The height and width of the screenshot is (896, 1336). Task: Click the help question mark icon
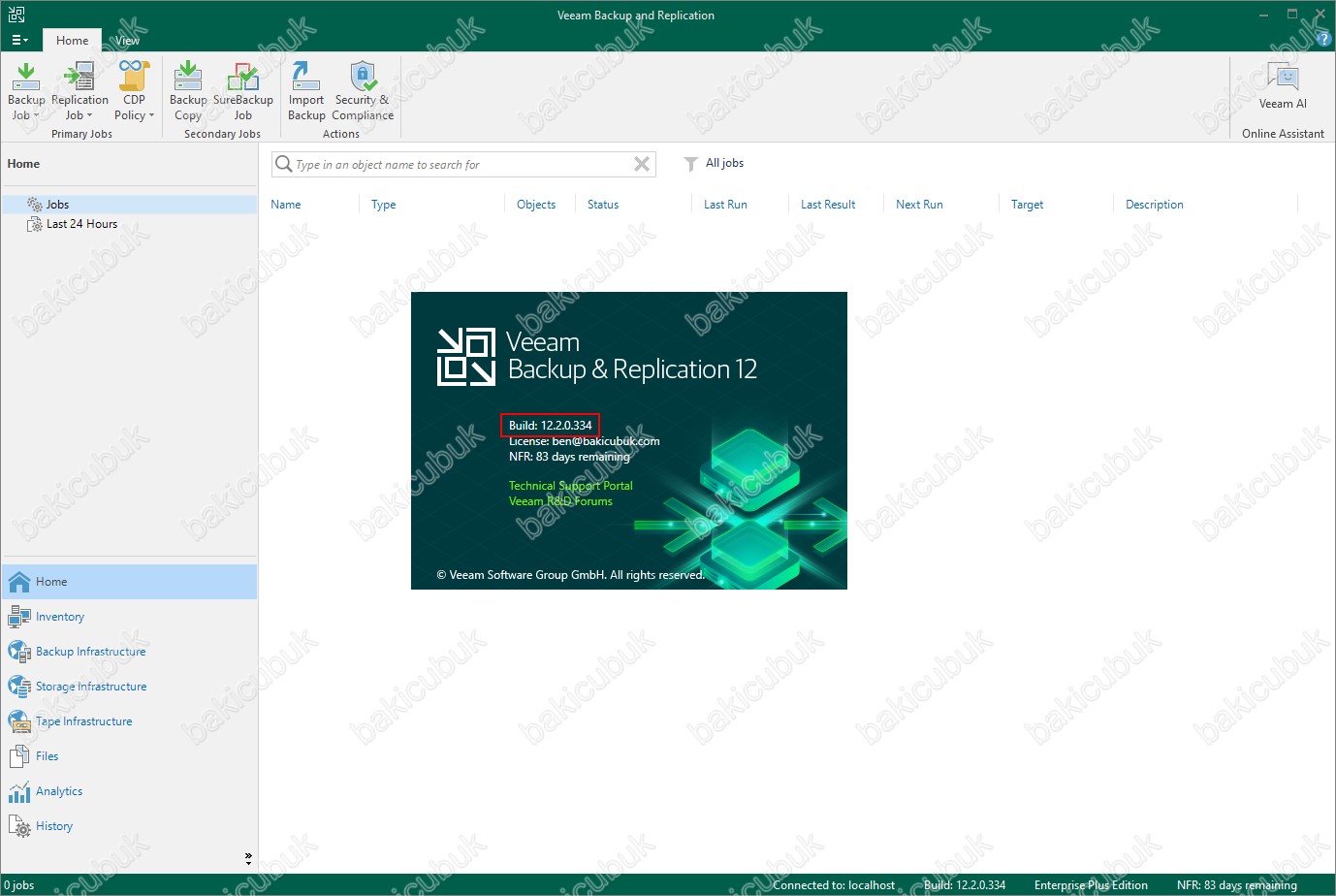click(1325, 40)
